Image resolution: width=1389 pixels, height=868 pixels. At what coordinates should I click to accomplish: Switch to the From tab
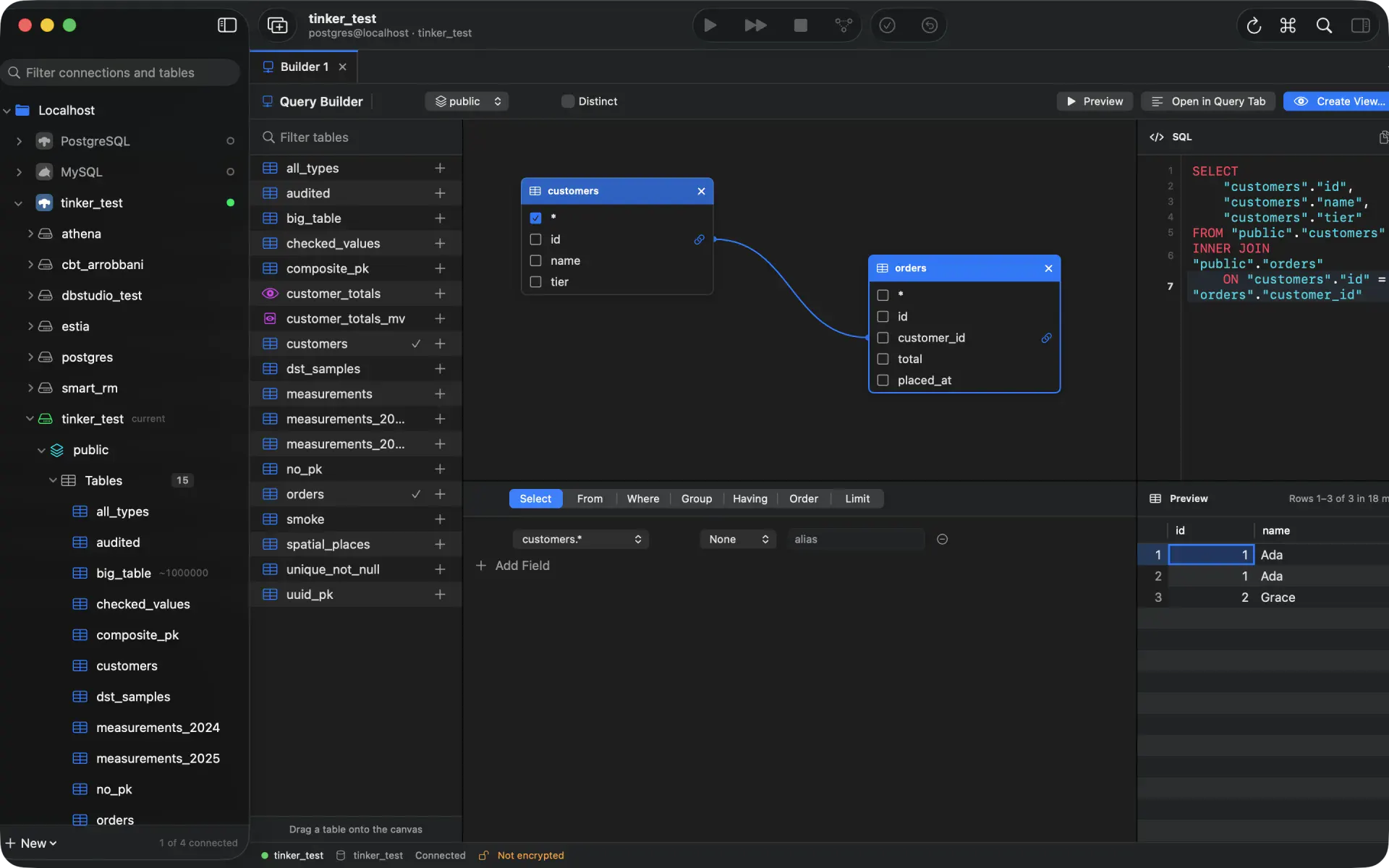(590, 498)
